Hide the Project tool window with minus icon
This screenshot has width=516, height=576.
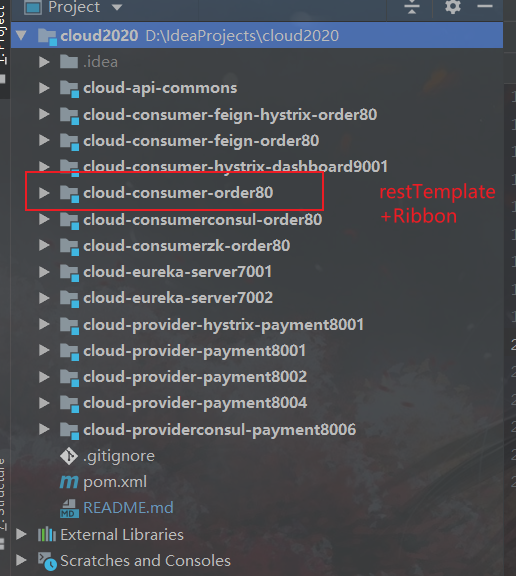tap(485, 6)
